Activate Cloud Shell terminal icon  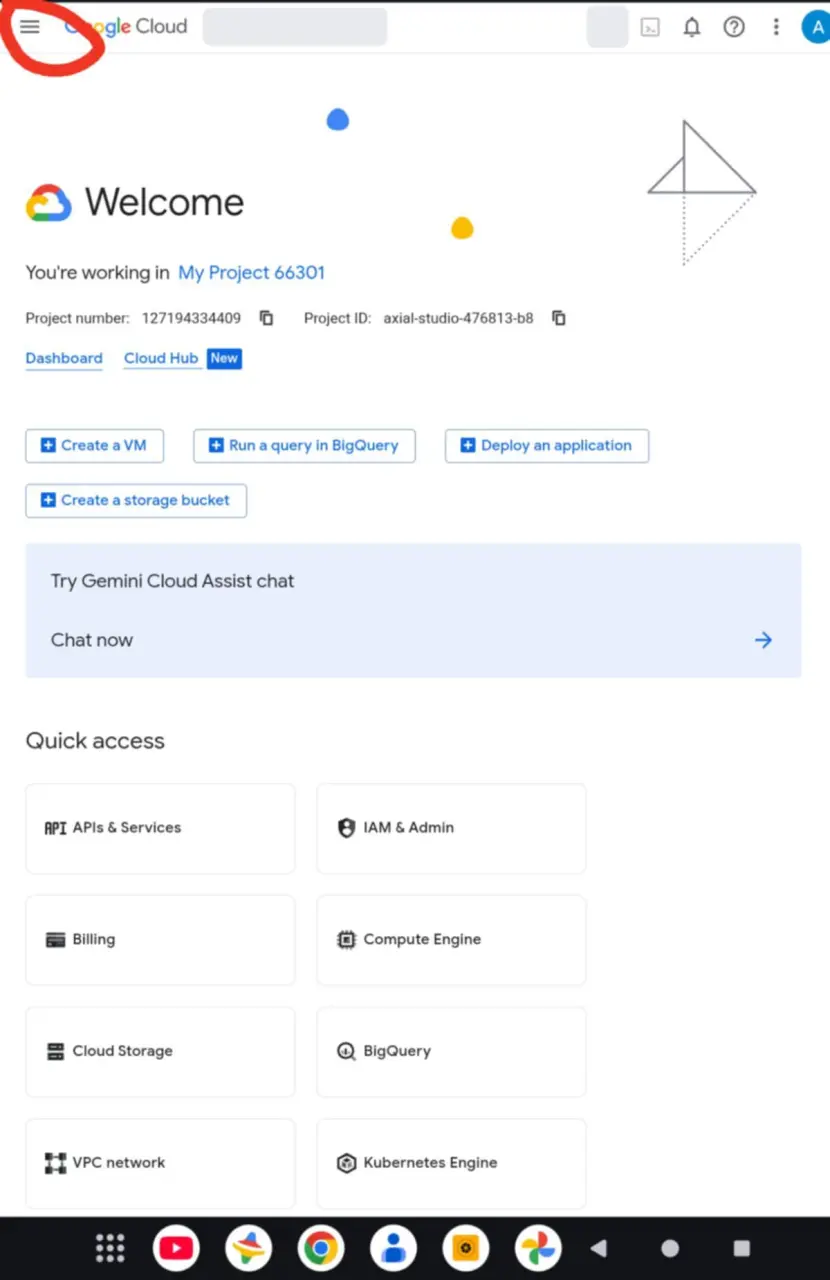point(650,27)
